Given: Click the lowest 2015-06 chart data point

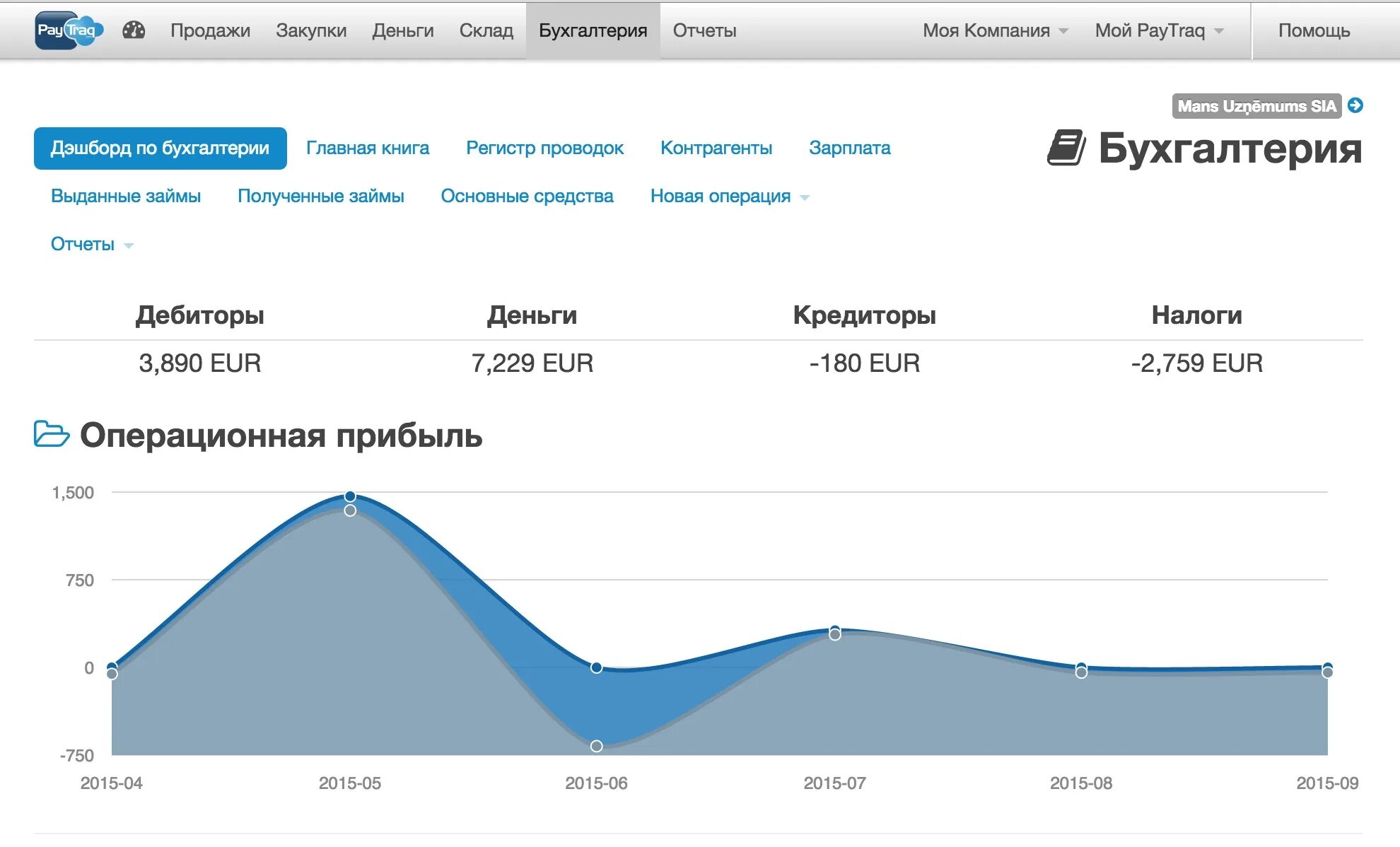Looking at the screenshot, I should (596, 746).
